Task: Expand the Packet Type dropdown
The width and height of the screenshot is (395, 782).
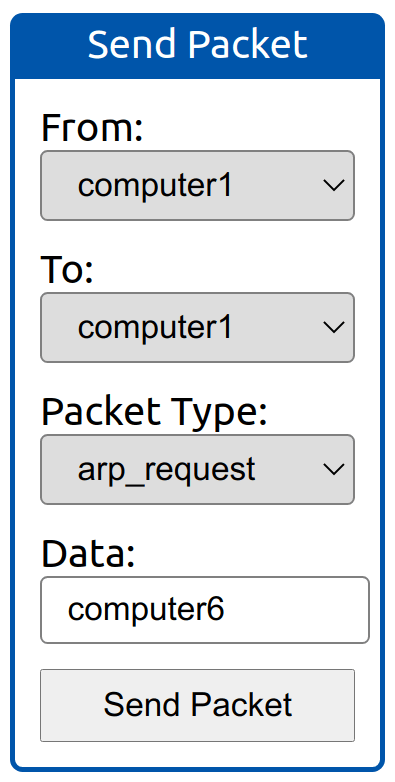Action: 198,469
